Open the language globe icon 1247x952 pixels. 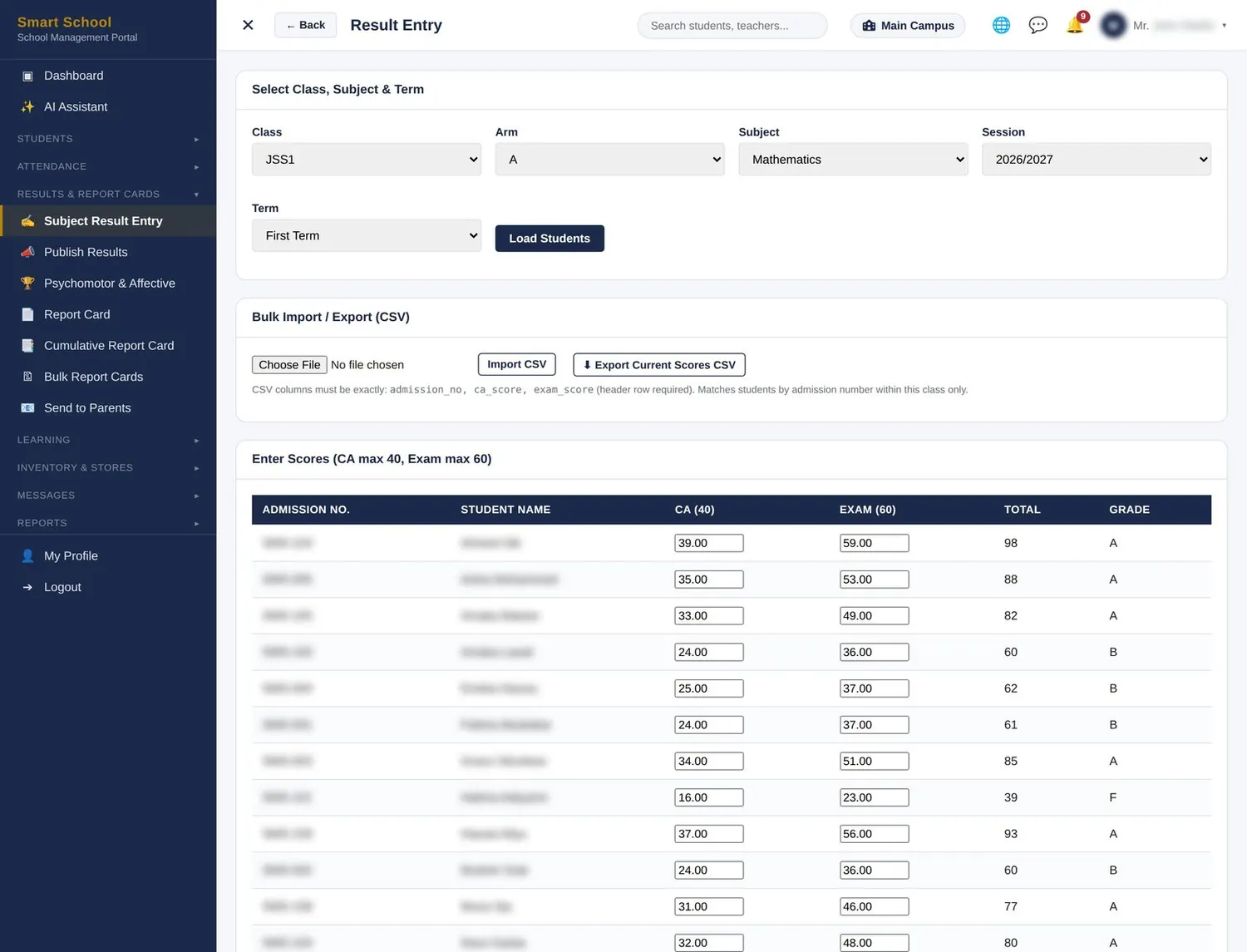coord(1001,25)
